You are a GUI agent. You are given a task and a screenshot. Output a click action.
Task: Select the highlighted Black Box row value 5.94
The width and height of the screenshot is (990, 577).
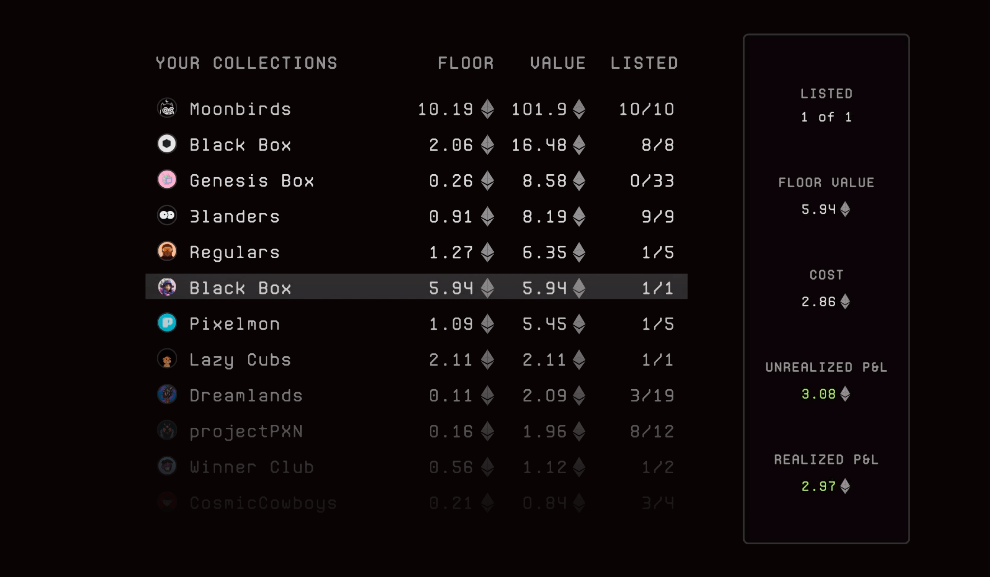point(539,288)
